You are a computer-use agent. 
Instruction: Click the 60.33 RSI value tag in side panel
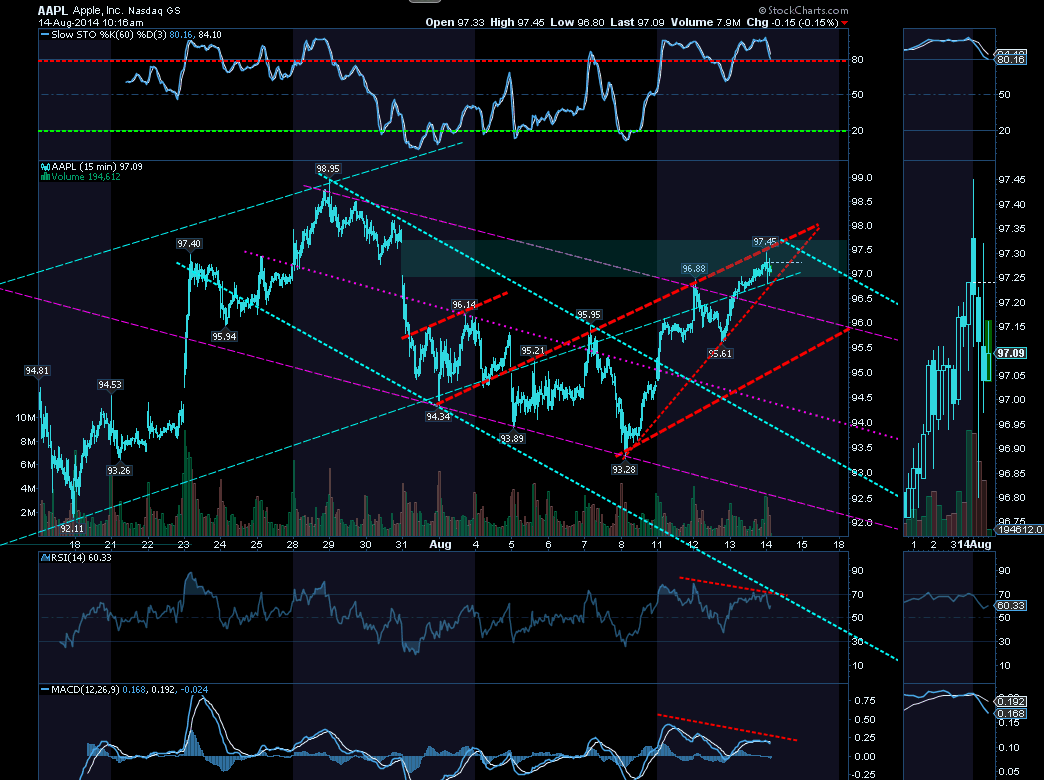point(1011,605)
